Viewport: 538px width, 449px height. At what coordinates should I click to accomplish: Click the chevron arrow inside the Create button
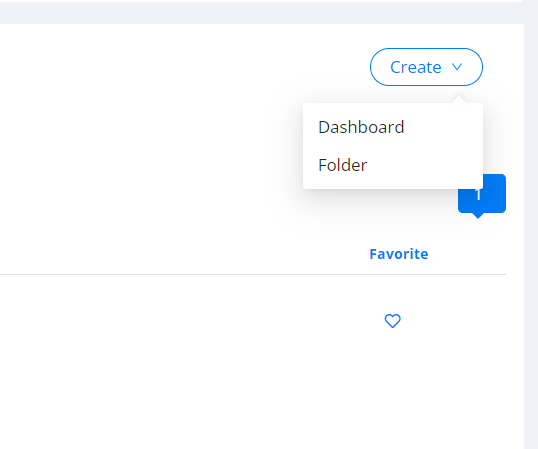[x=457, y=67]
